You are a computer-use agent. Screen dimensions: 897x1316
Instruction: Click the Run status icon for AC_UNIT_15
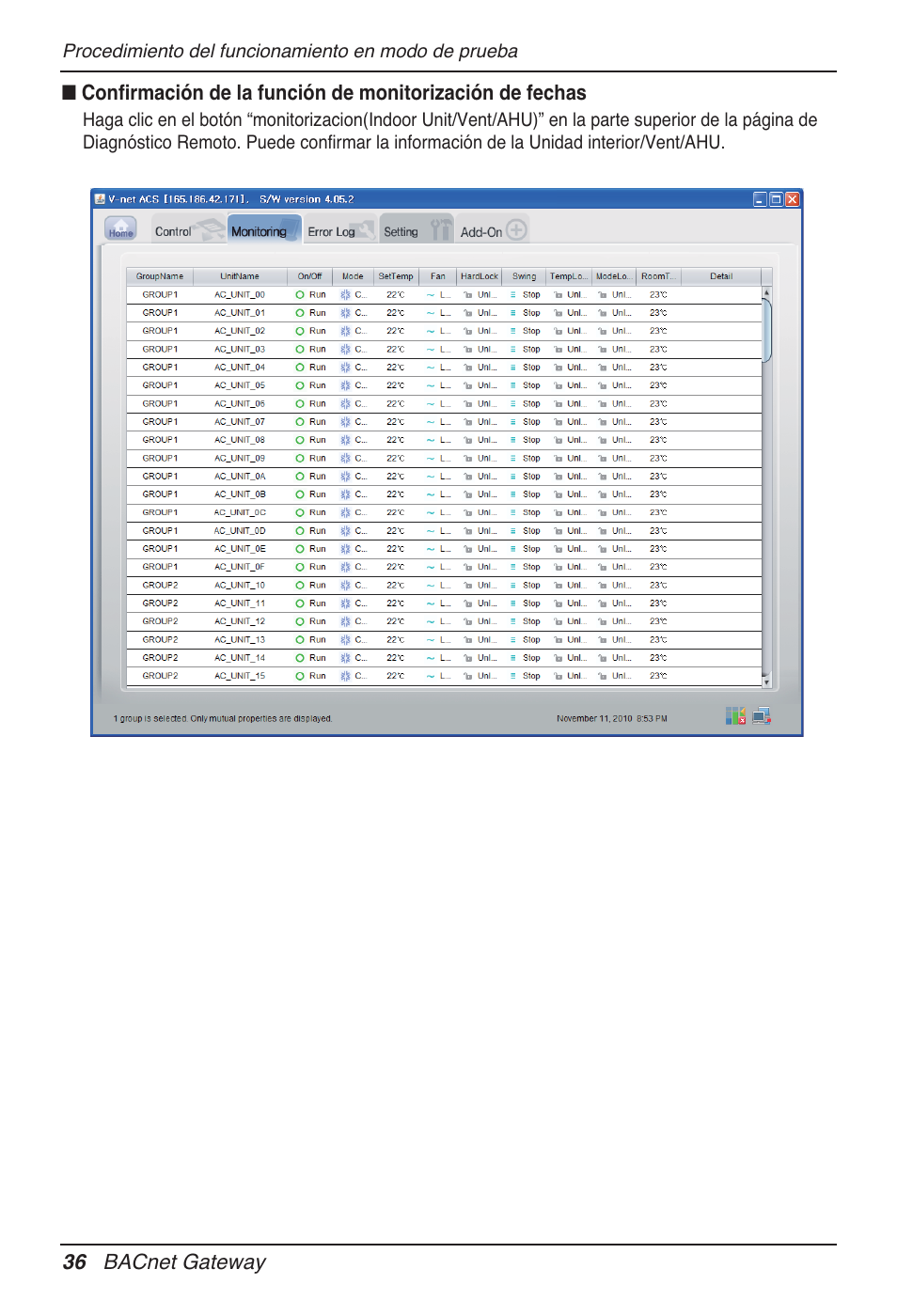pos(300,677)
